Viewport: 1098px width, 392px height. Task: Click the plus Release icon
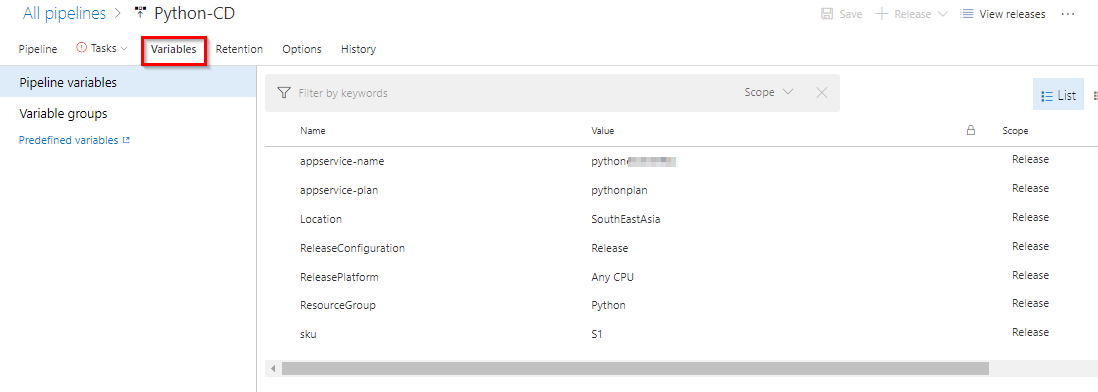[882, 14]
